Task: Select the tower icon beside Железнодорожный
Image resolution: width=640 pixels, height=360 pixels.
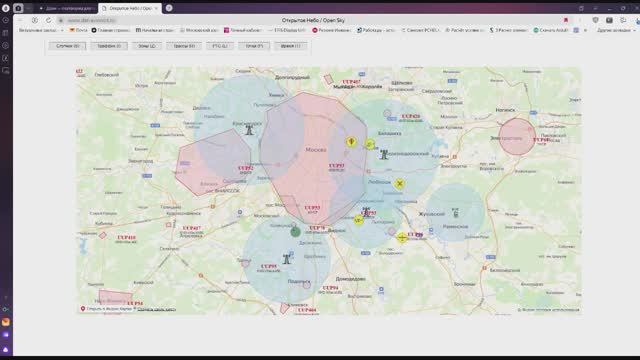Action: (x=384, y=154)
